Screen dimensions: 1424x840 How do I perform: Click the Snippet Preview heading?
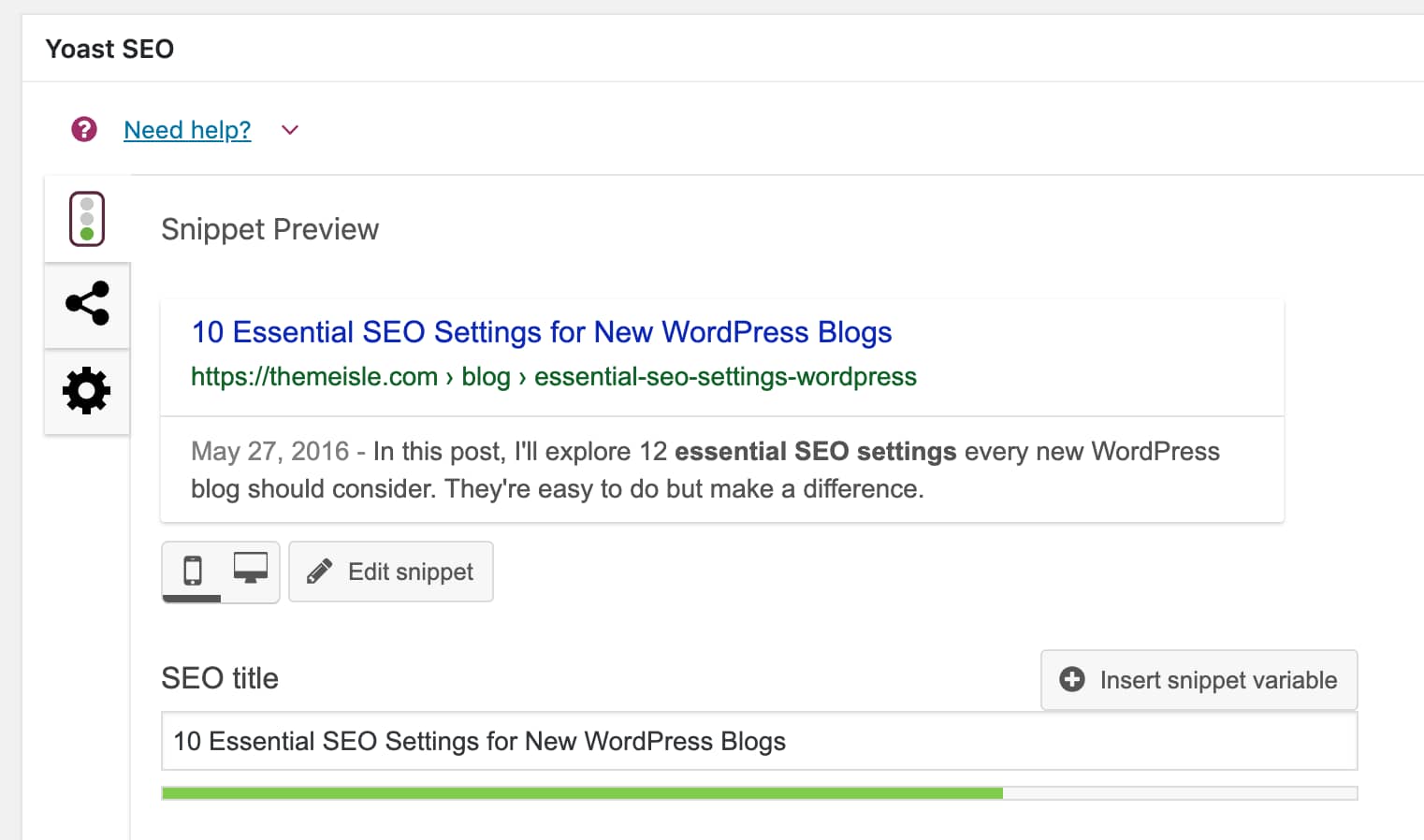[269, 229]
